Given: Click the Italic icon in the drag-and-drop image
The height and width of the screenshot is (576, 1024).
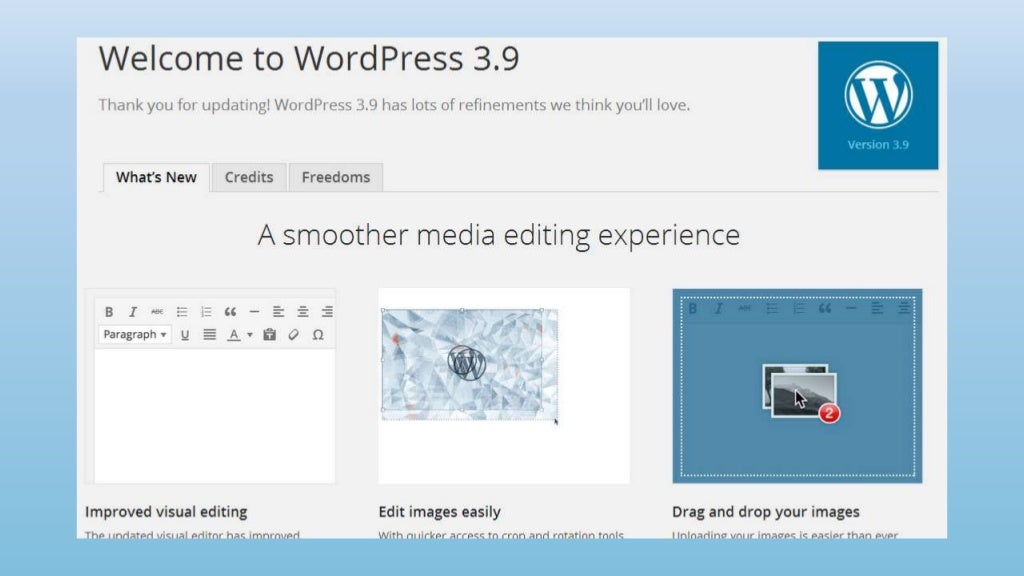Looking at the screenshot, I should point(718,308).
